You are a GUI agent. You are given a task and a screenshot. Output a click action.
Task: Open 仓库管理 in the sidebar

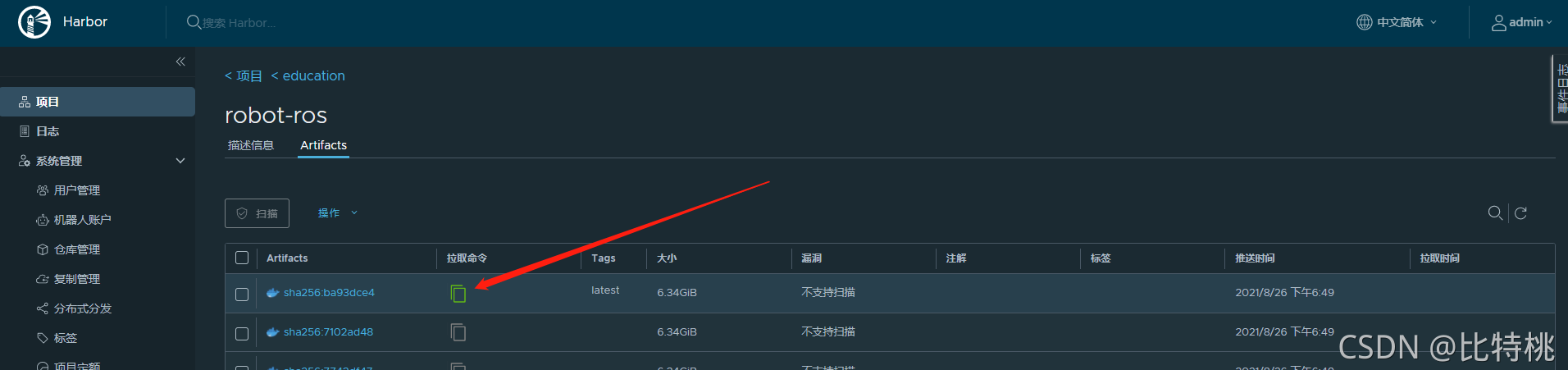[77, 249]
